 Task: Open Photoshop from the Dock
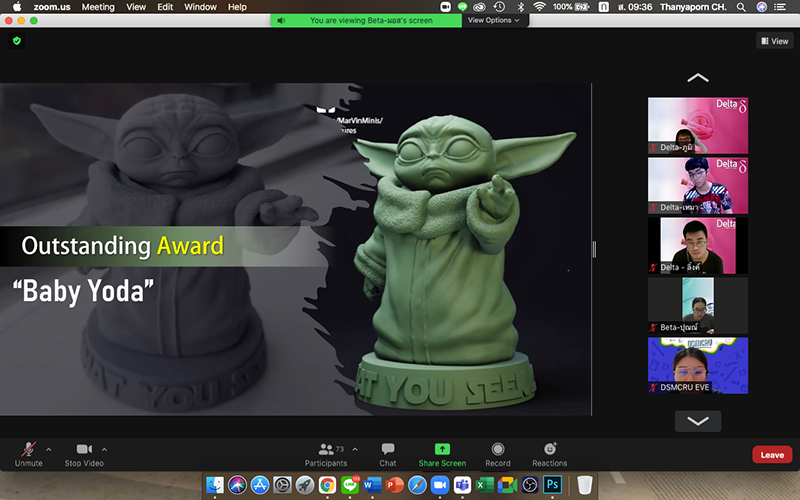(552, 485)
